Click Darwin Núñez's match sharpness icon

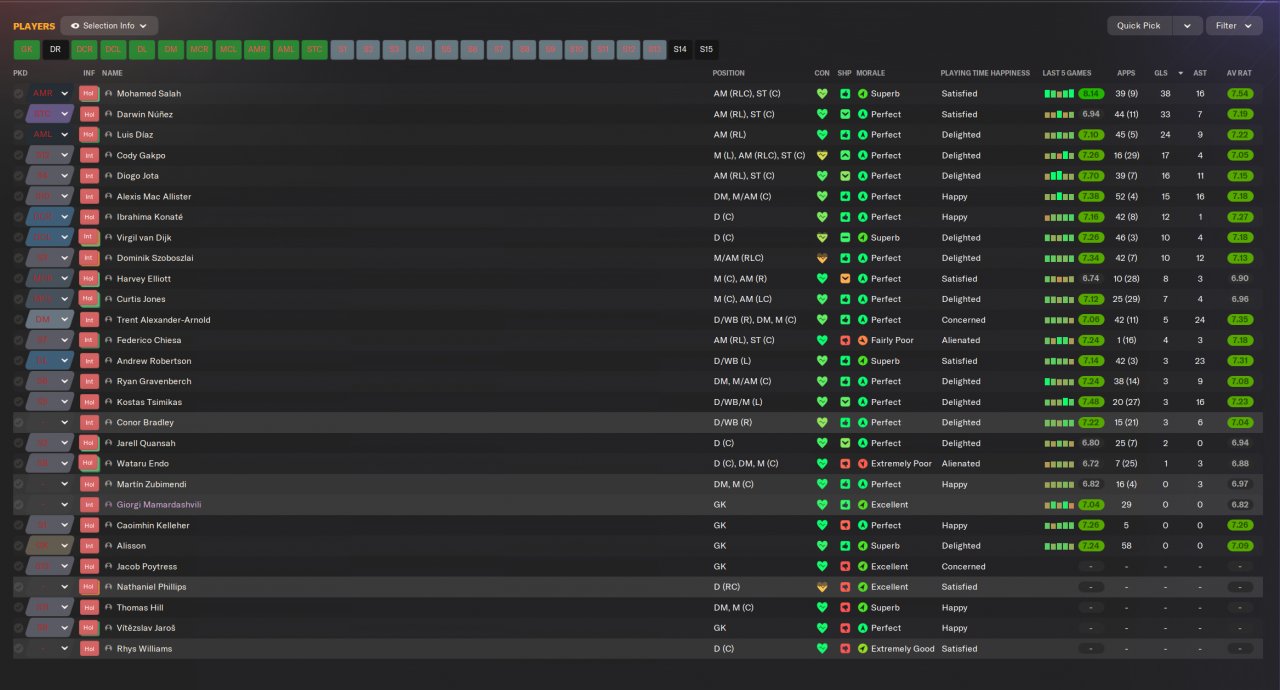[x=845, y=114]
